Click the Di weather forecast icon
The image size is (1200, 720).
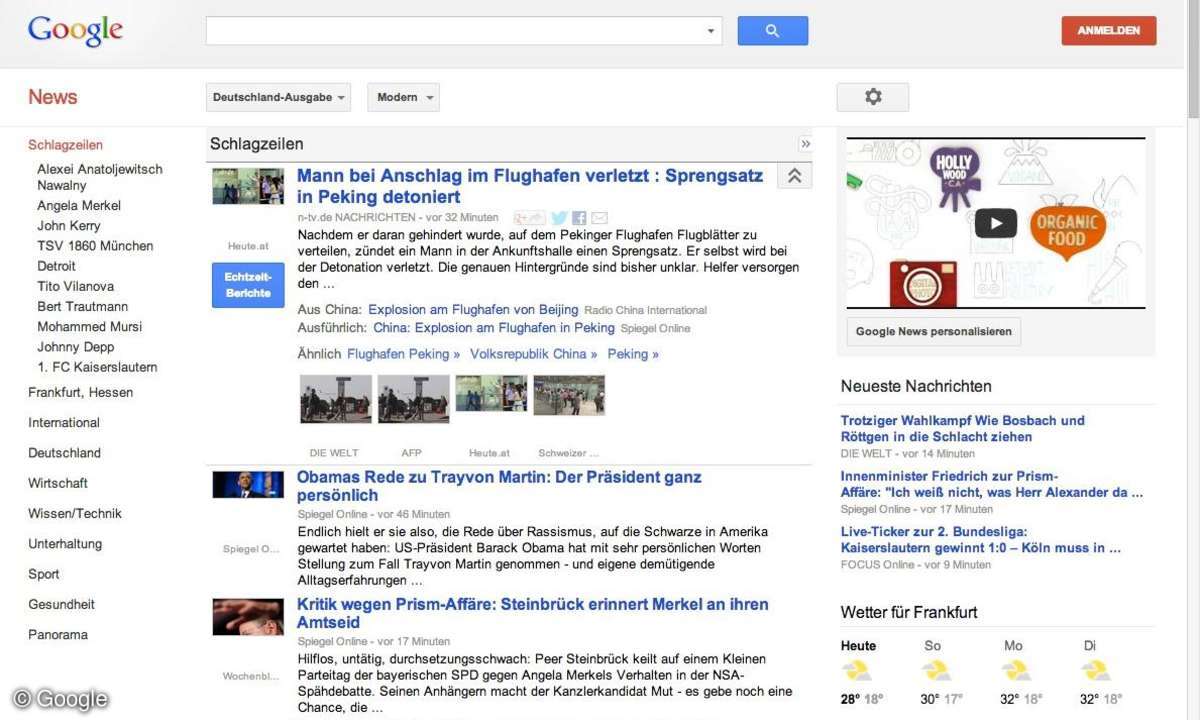tap(1096, 670)
